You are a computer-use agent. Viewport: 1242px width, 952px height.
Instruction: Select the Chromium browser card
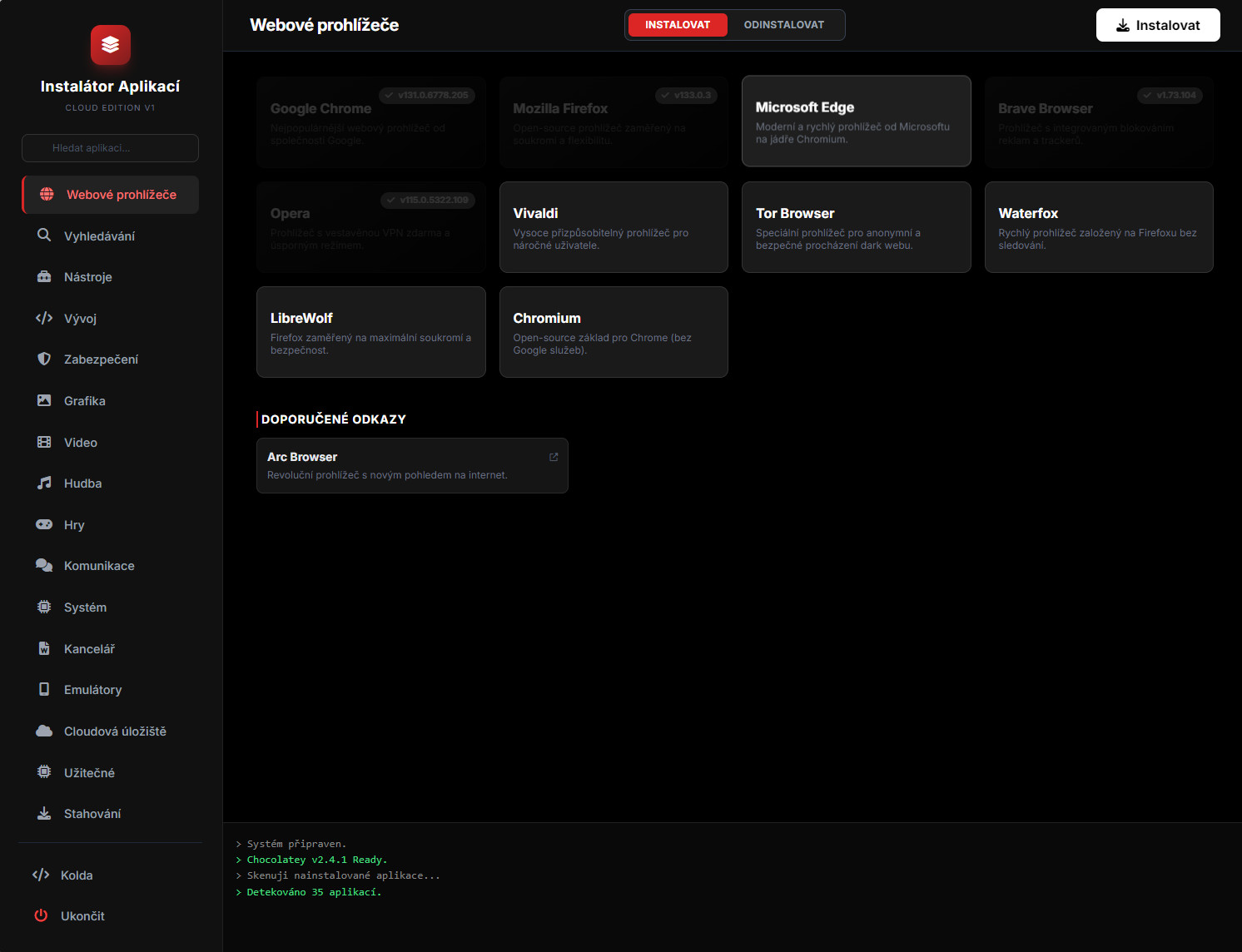tap(614, 332)
